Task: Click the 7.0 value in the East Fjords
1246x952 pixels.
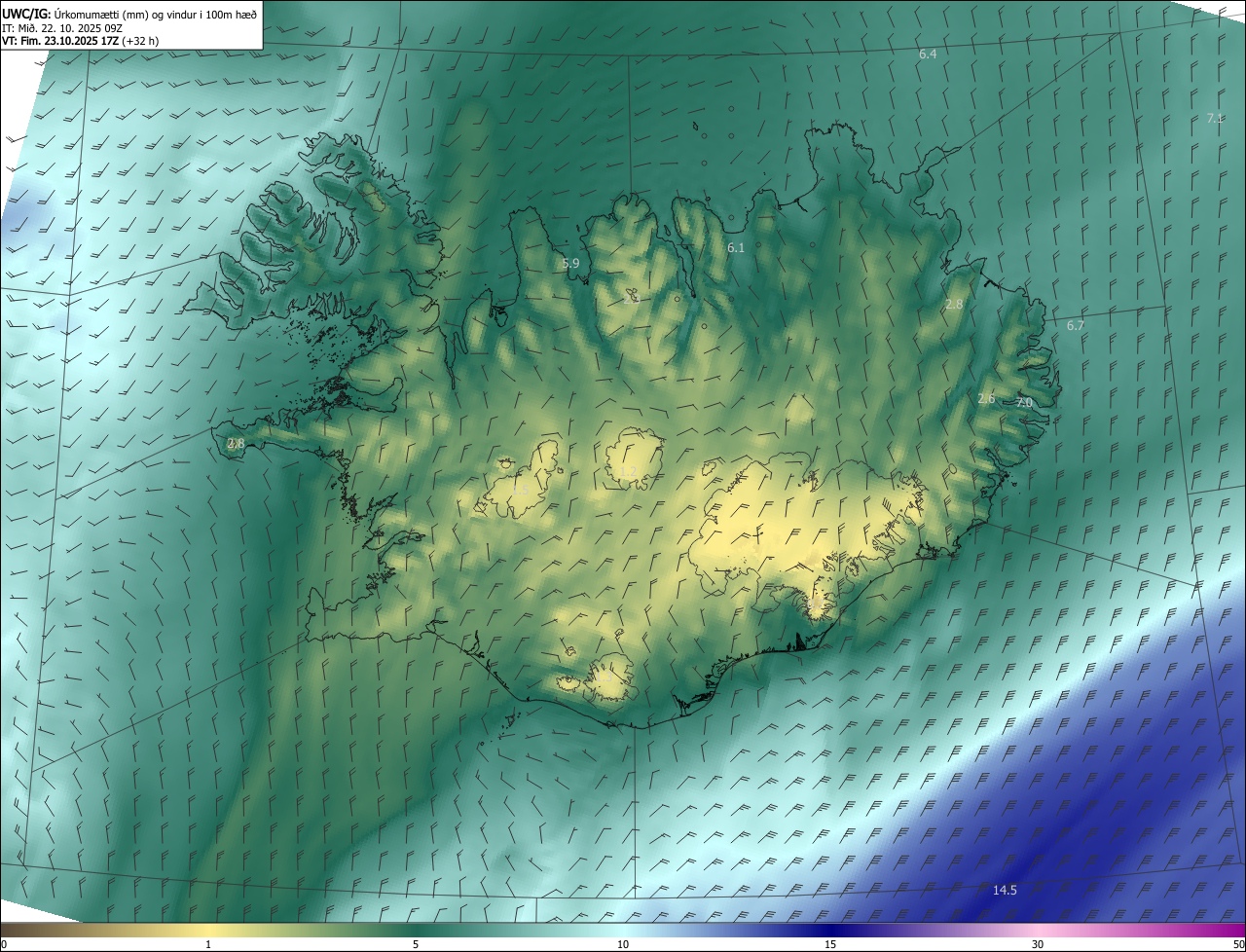Action: coord(1024,402)
